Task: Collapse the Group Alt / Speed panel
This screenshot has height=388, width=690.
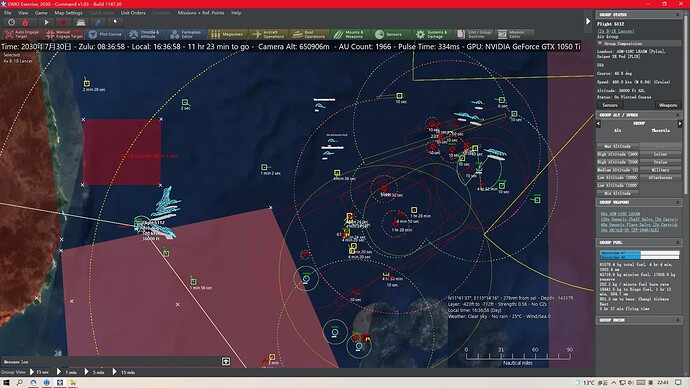Action: point(678,115)
